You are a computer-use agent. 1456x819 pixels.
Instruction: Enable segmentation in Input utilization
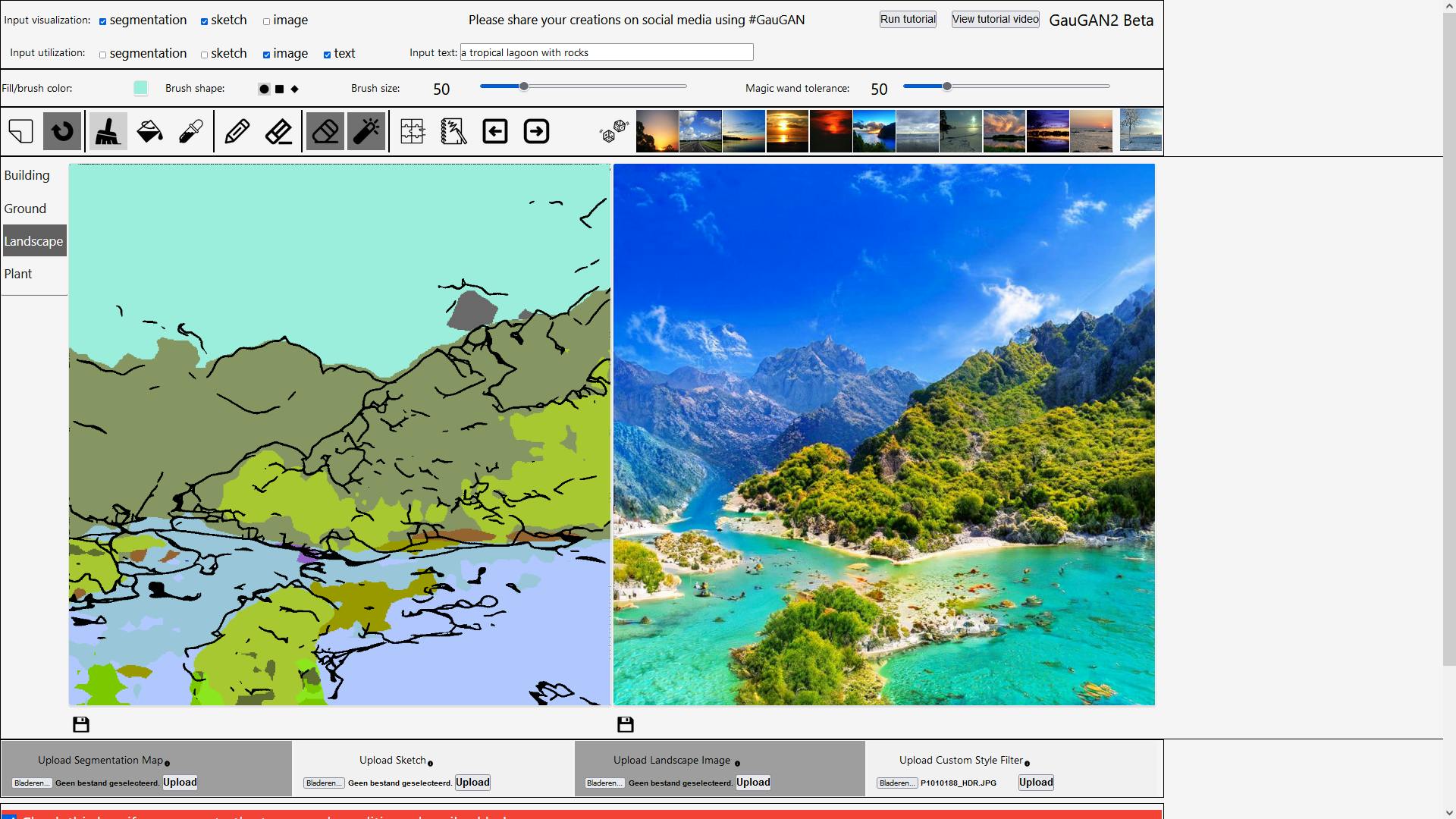[x=102, y=55]
